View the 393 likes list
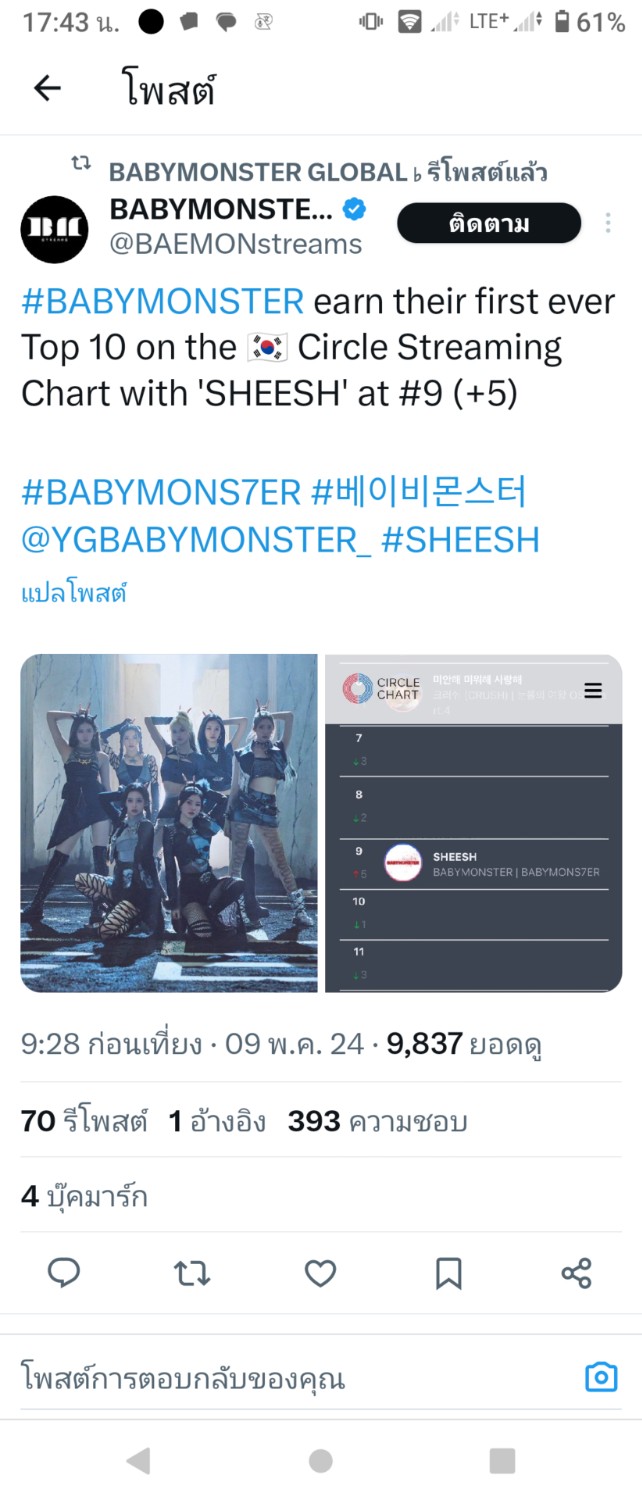Image resolution: width=642 pixels, height=1500 pixels. click(377, 1121)
